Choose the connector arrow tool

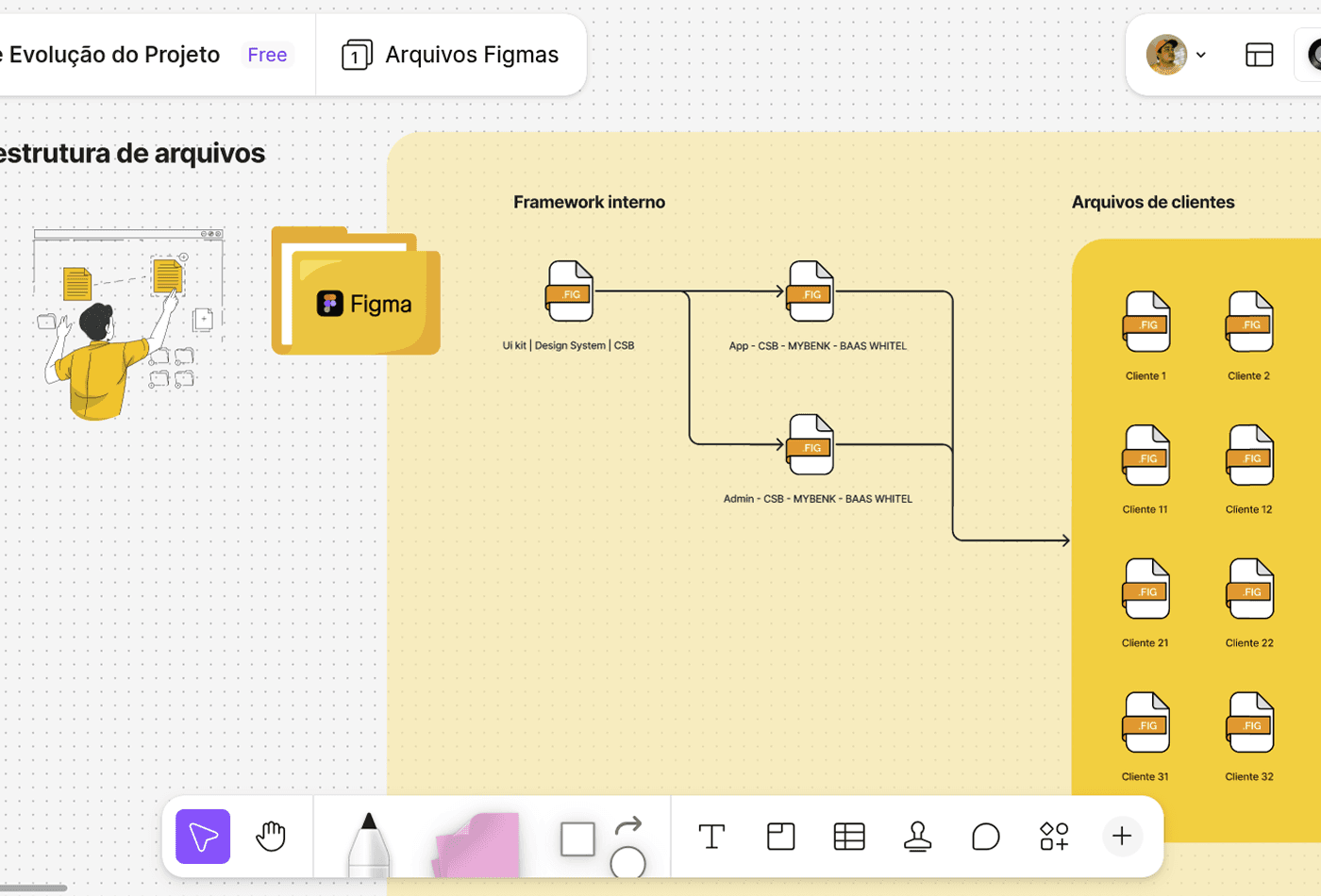pyautogui.click(x=627, y=824)
